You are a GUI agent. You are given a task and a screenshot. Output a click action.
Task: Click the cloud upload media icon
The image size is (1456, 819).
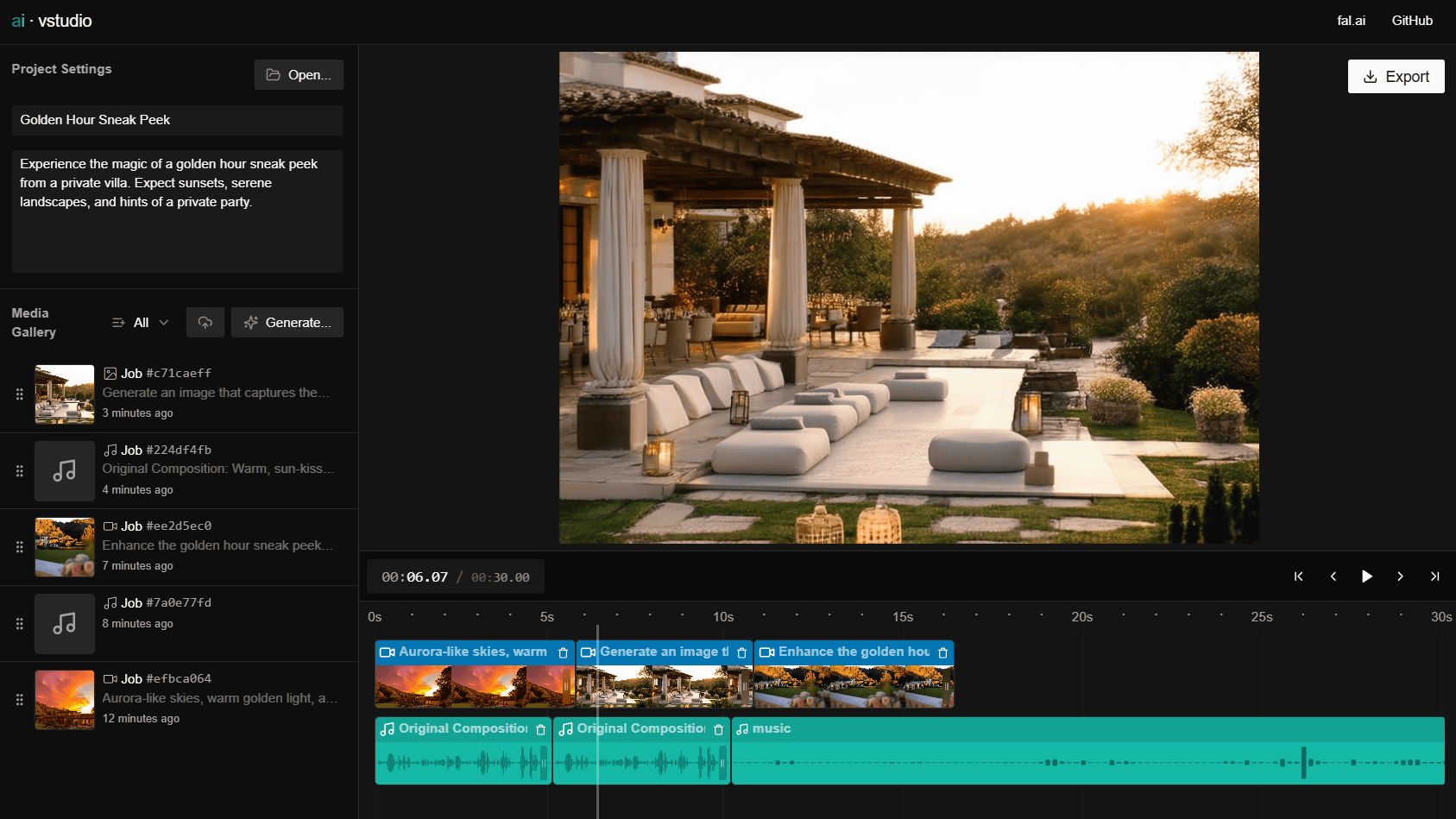click(205, 323)
